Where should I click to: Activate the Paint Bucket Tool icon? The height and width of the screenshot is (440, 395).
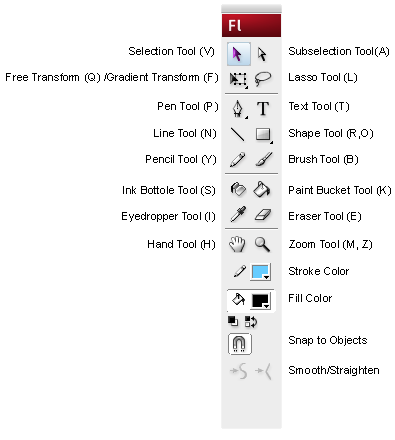coord(262,189)
